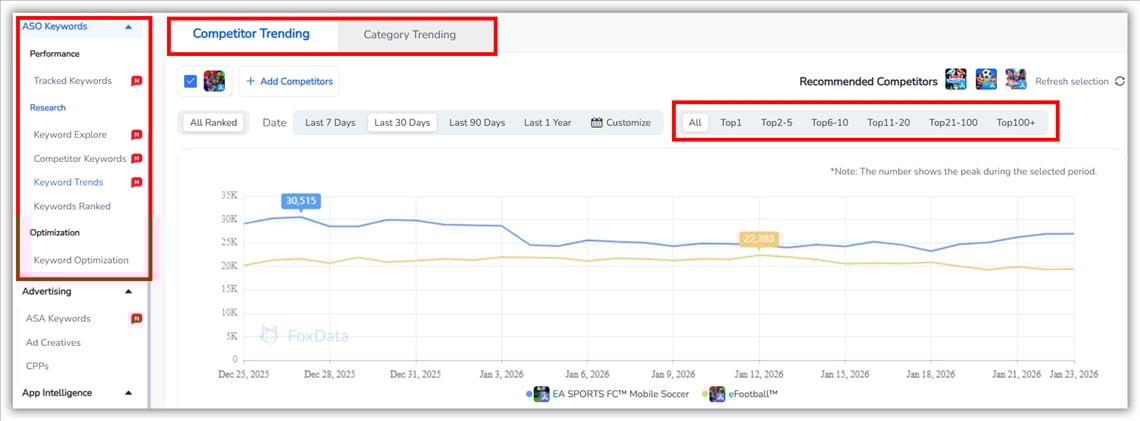Click the second recommended competitor soccer icon
1140x421 pixels.
pyautogui.click(x=986, y=80)
